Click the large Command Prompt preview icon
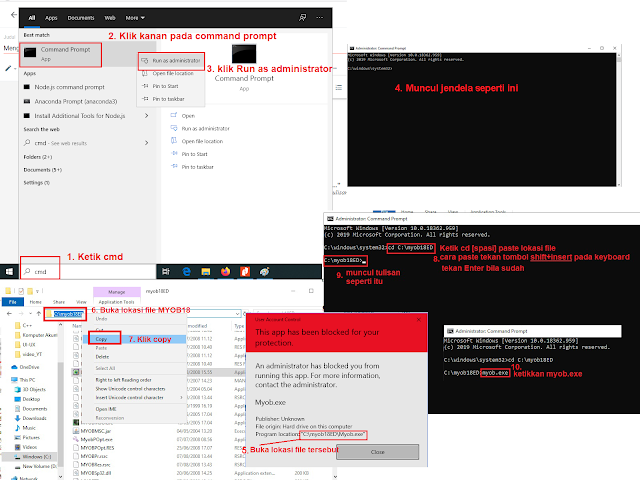The height and width of the screenshot is (480, 640). 244,54
